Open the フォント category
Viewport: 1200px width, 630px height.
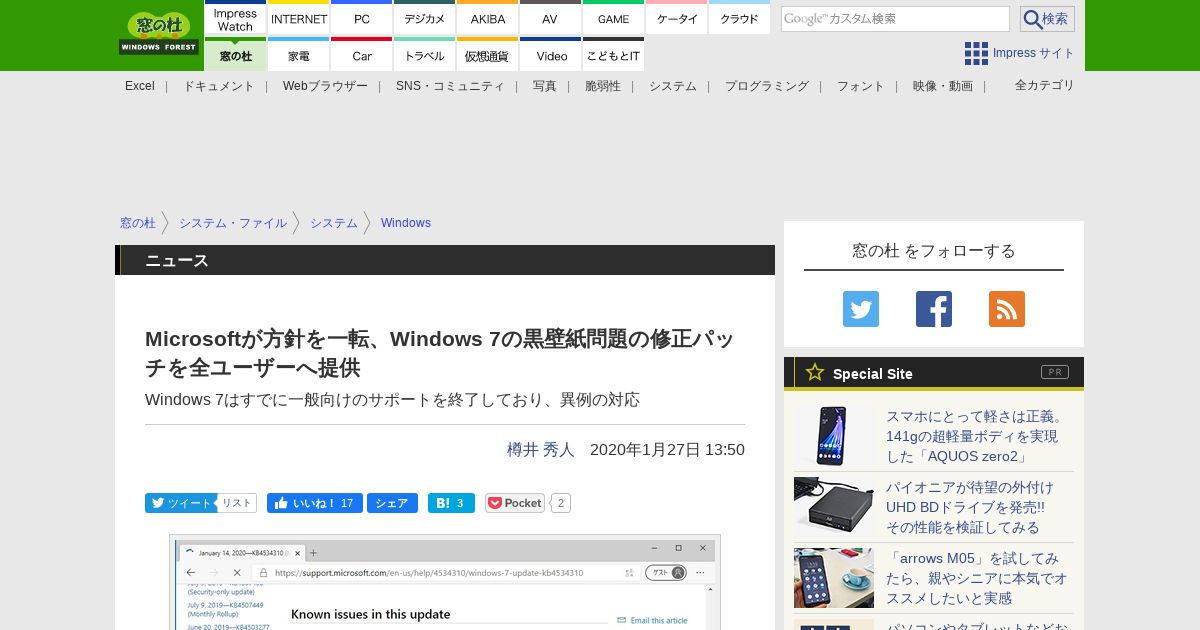[861, 86]
